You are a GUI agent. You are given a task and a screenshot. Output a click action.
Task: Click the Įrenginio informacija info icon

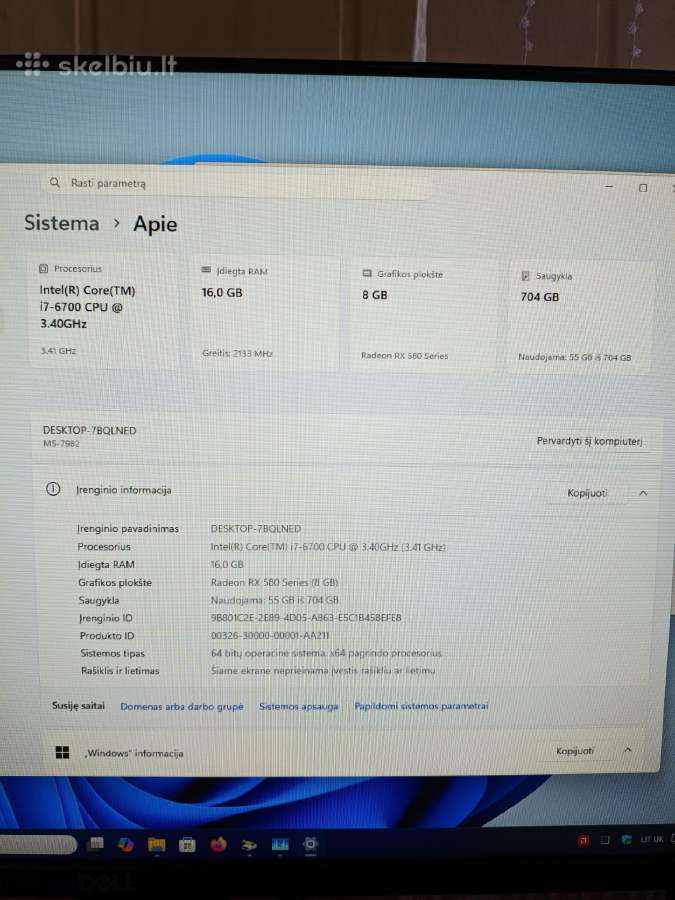pyautogui.click(x=53, y=489)
